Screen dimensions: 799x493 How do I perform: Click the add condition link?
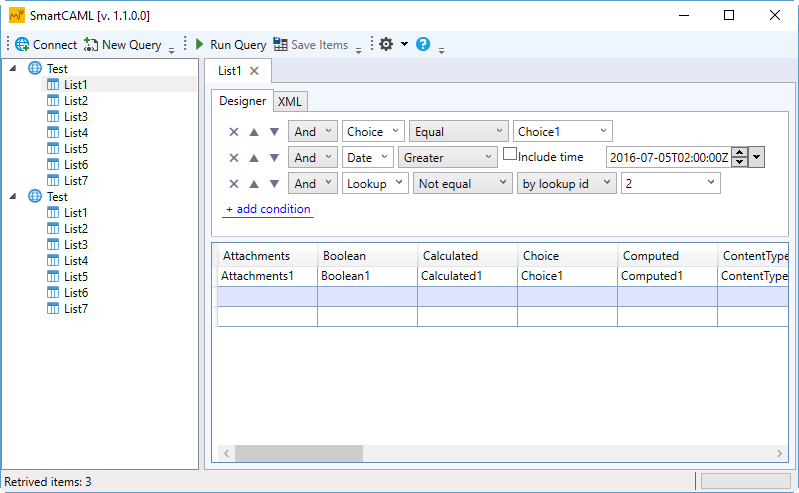click(268, 209)
